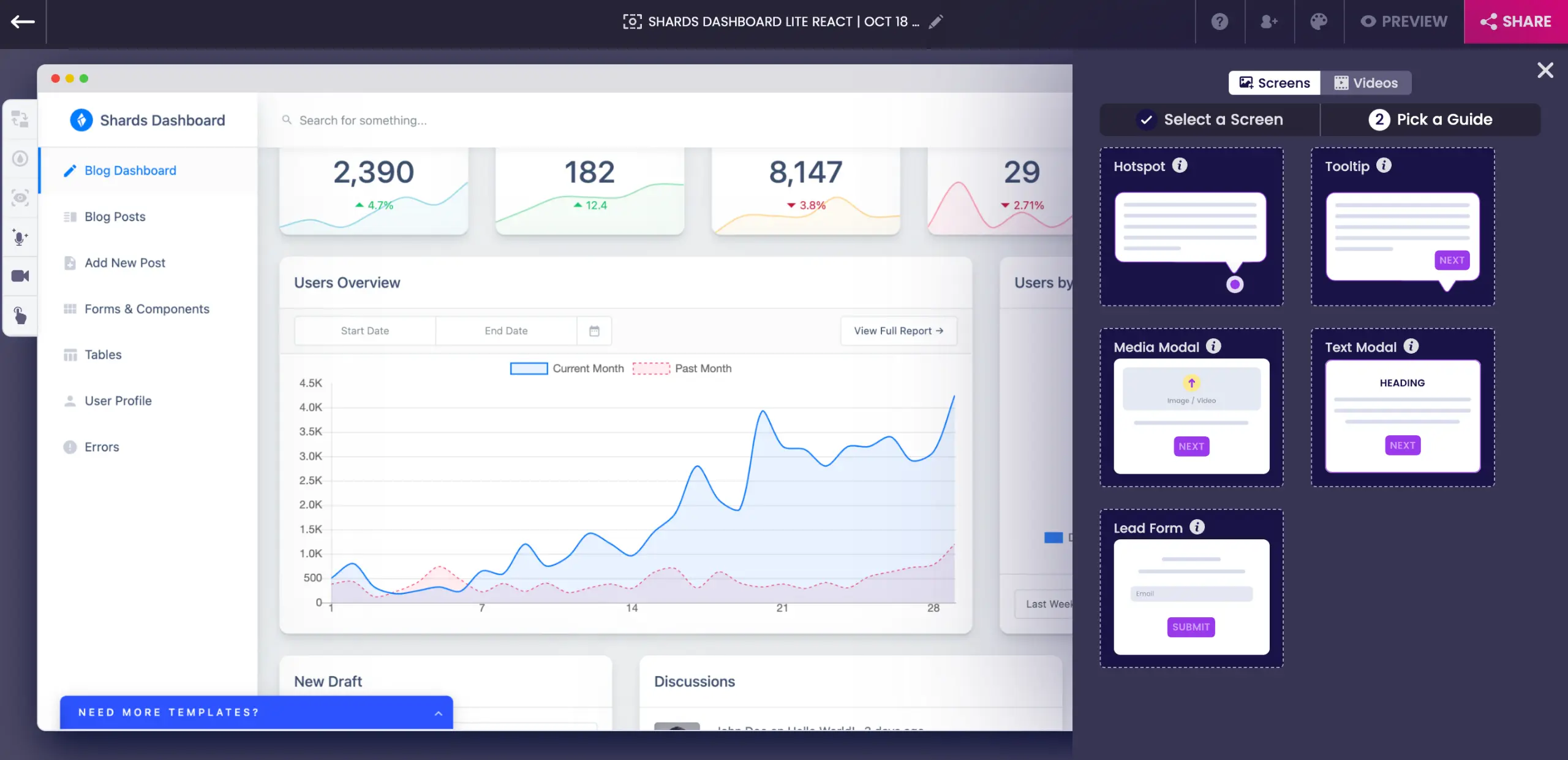Viewport: 1568px width, 760px height.
Task: Click the Start Date field
Action: 365,331
